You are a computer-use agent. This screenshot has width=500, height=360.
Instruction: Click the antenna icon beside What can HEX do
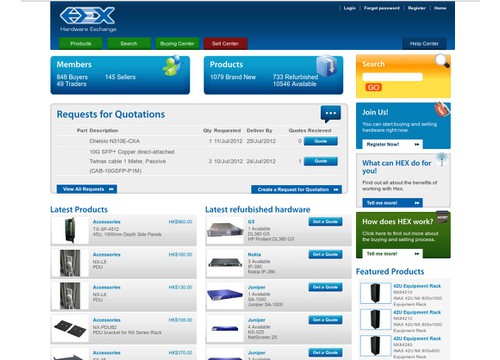(442, 160)
